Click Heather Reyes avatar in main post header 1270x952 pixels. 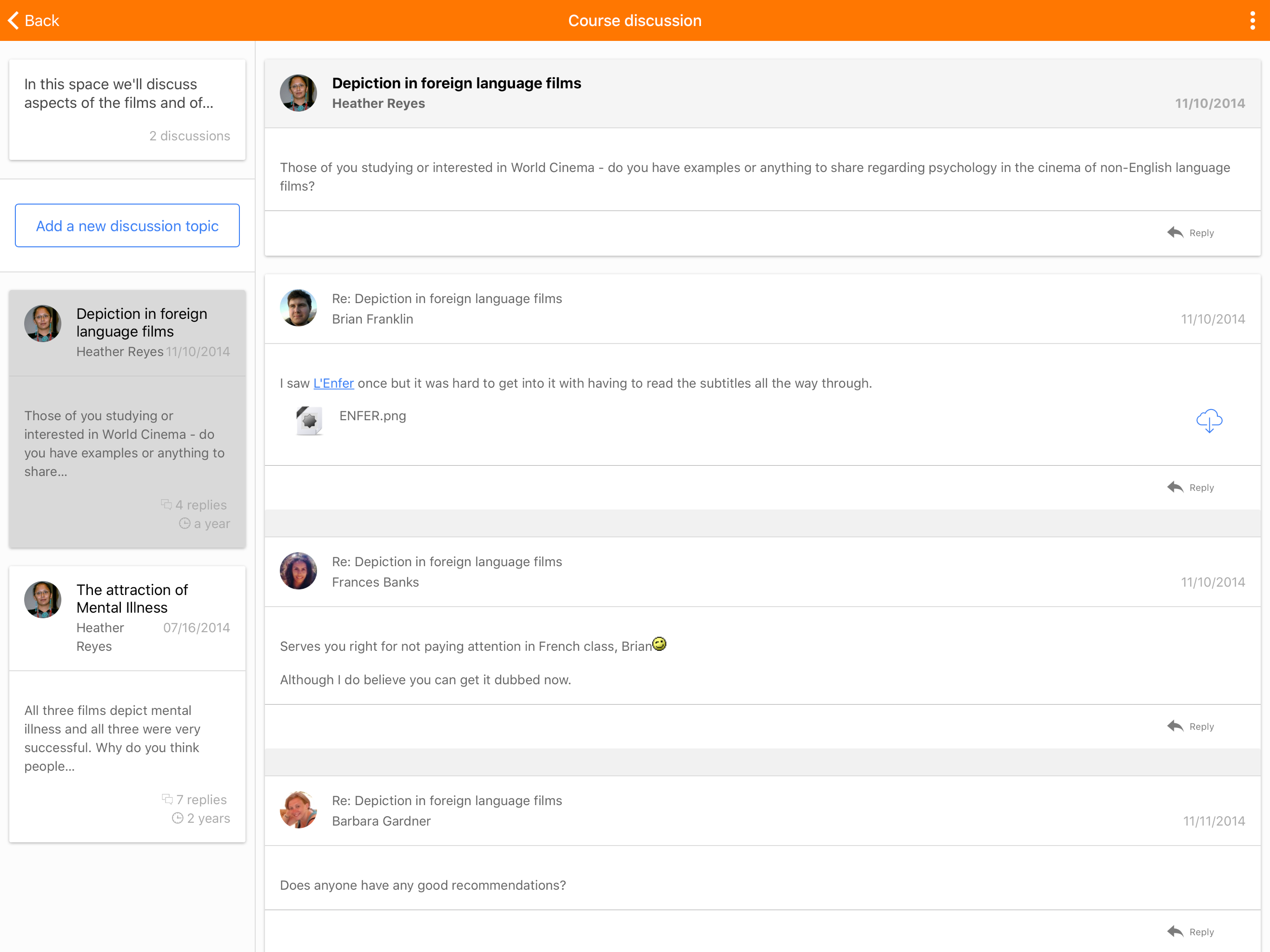298,93
